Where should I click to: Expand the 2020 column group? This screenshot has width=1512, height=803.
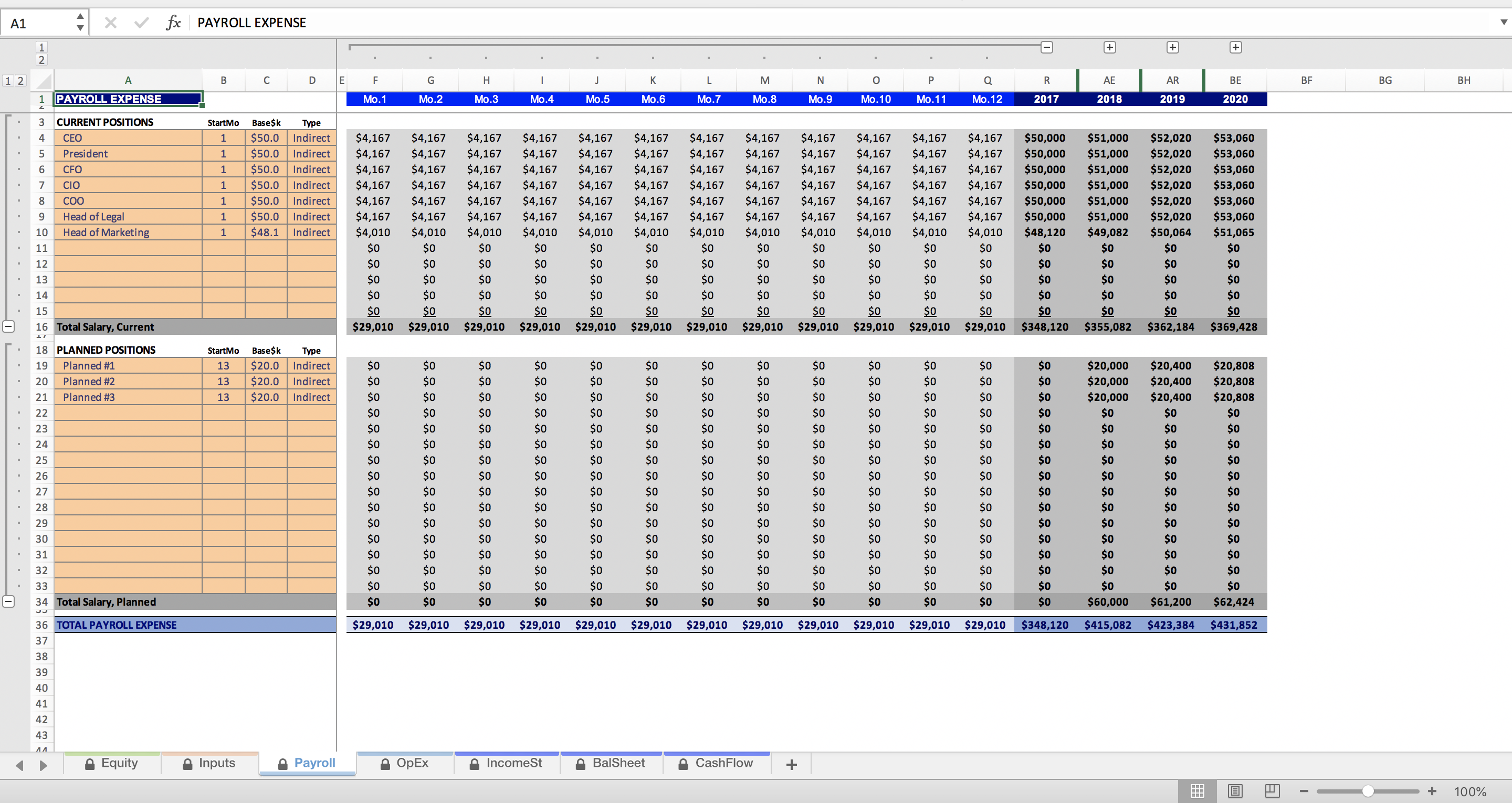[x=1235, y=48]
